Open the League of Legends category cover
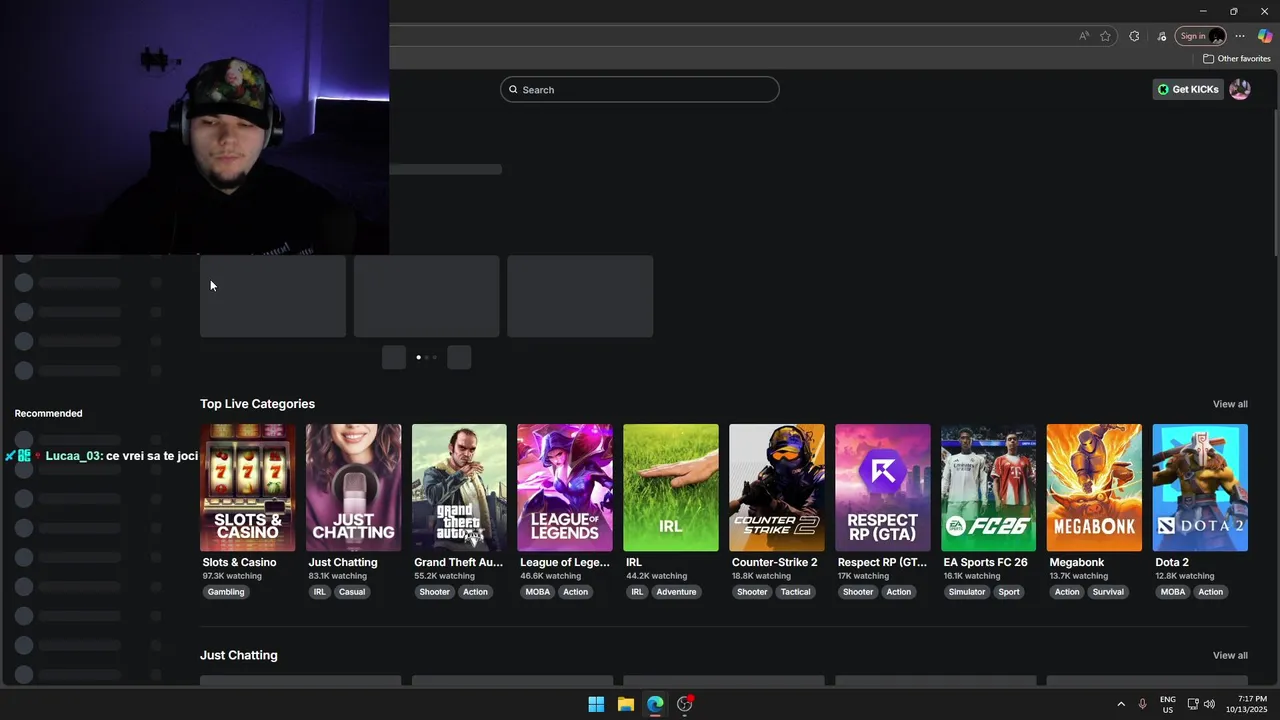The image size is (1280, 720). point(565,487)
